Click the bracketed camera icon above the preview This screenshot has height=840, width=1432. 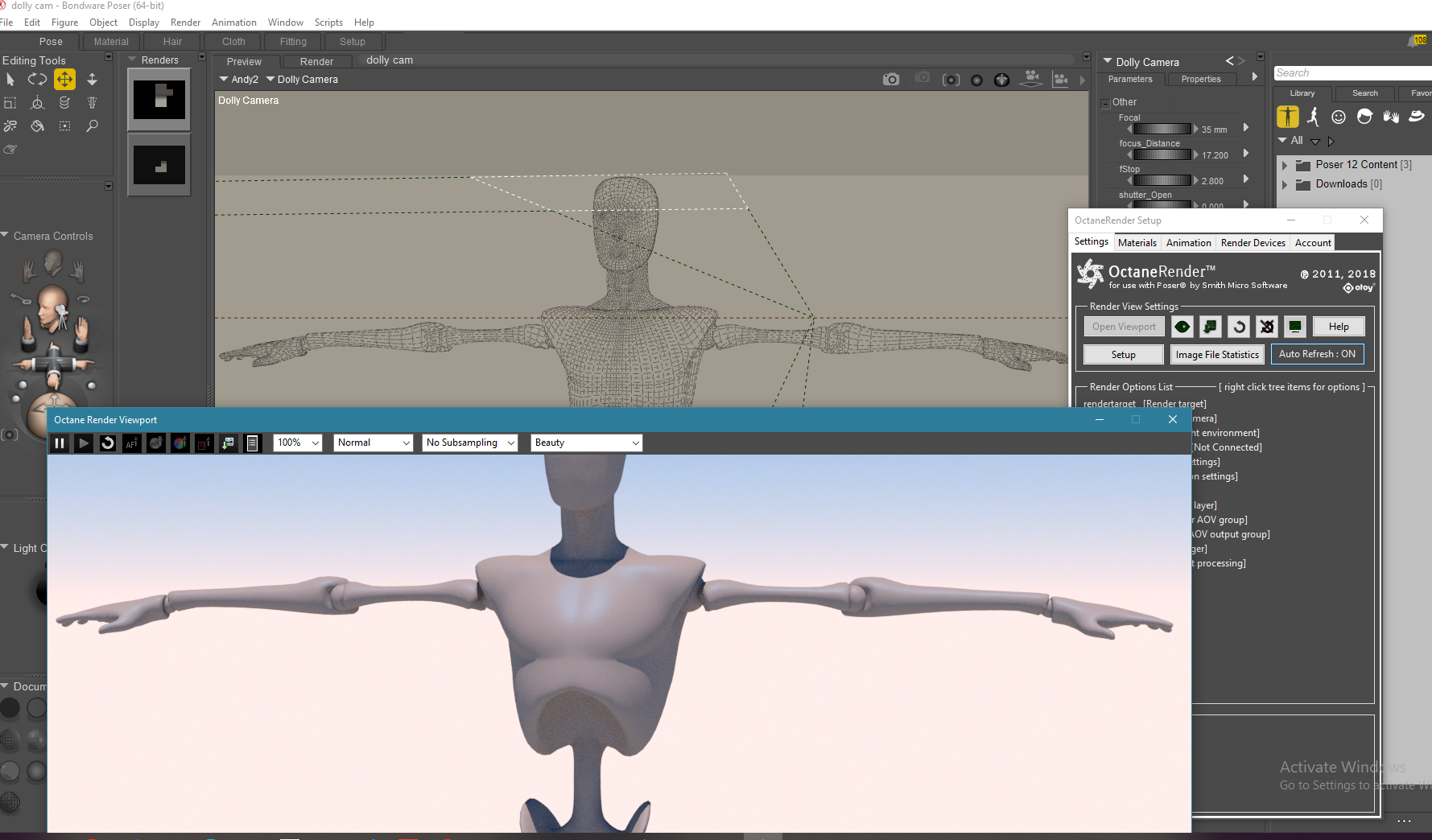click(951, 80)
